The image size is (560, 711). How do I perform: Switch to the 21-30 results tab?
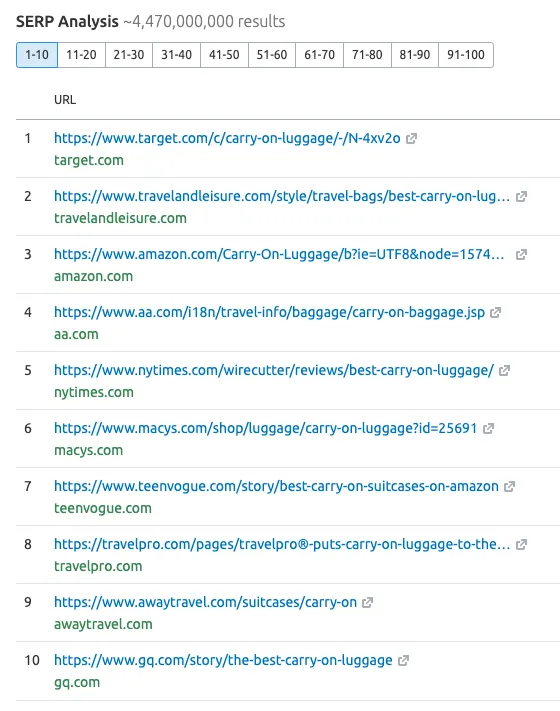129,55
